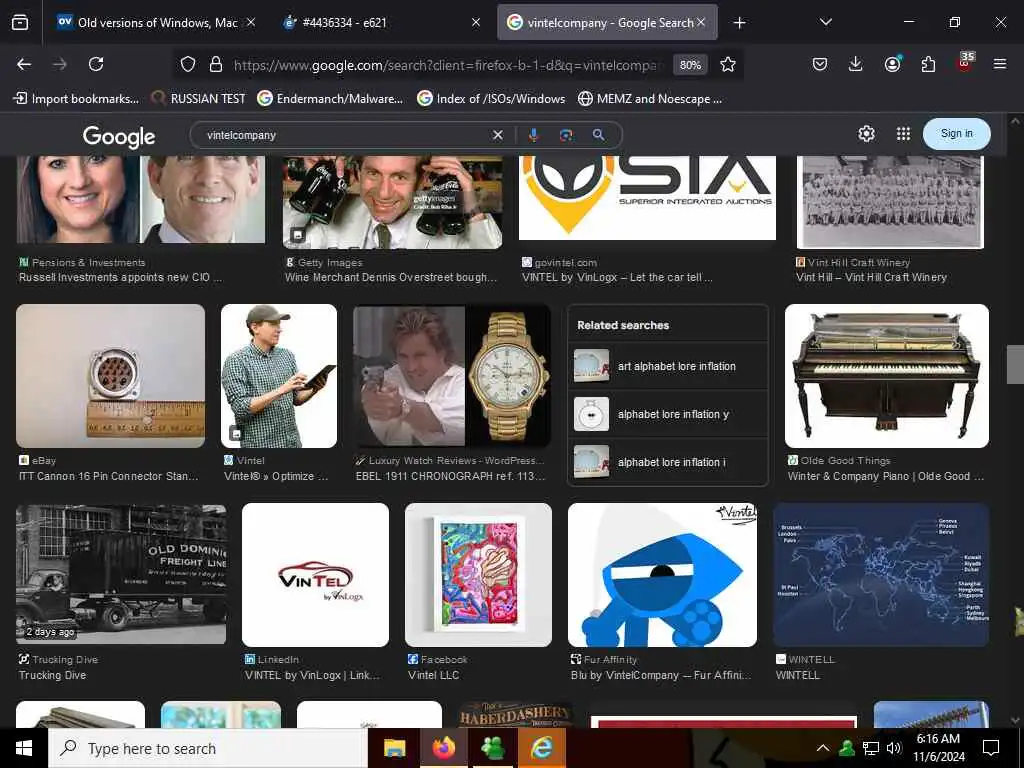Open the Winter & Company Piano image
Screen dimensions: 1024x768
[x=886, y=376]
